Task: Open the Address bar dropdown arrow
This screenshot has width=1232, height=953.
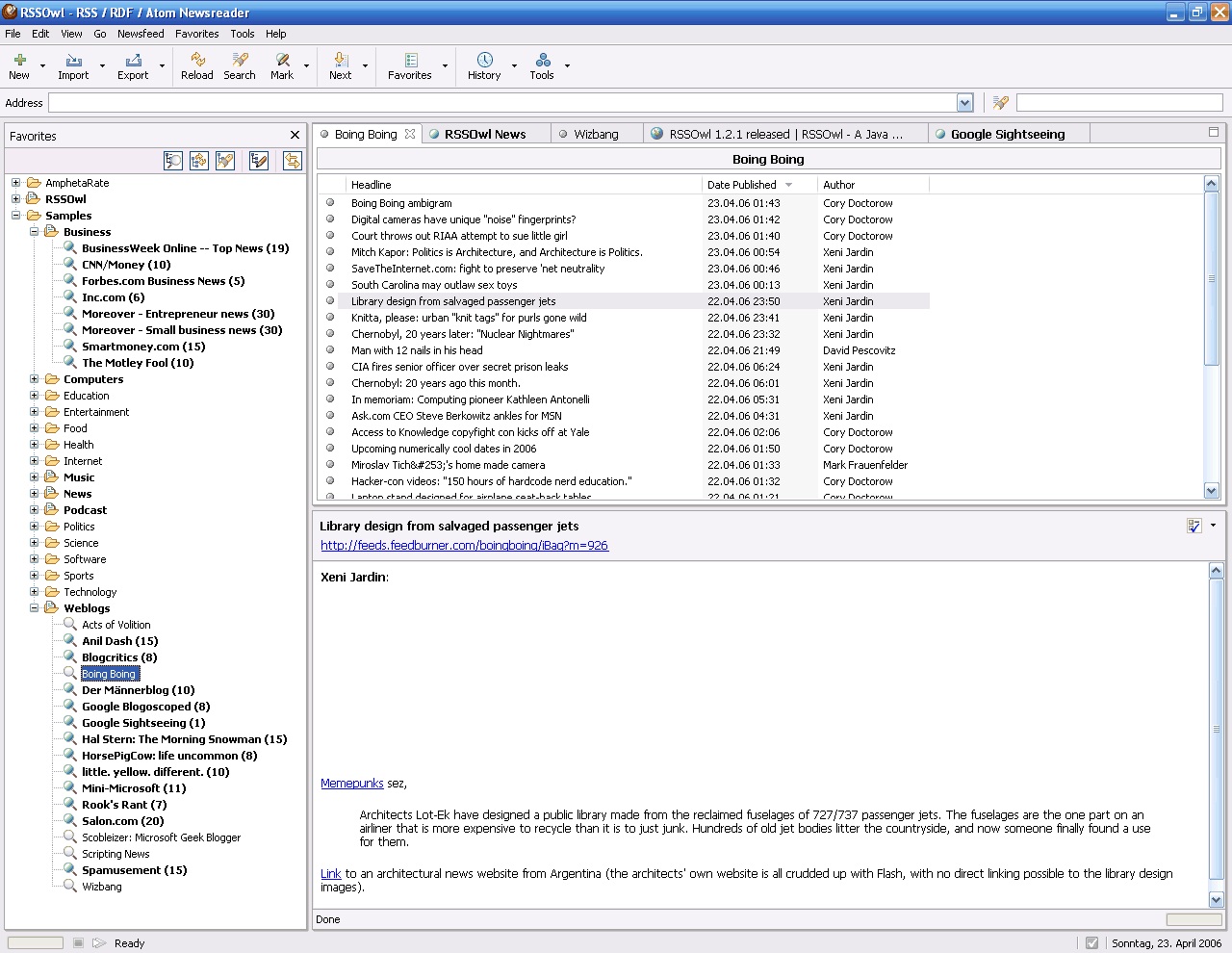Action: (964, 102)
